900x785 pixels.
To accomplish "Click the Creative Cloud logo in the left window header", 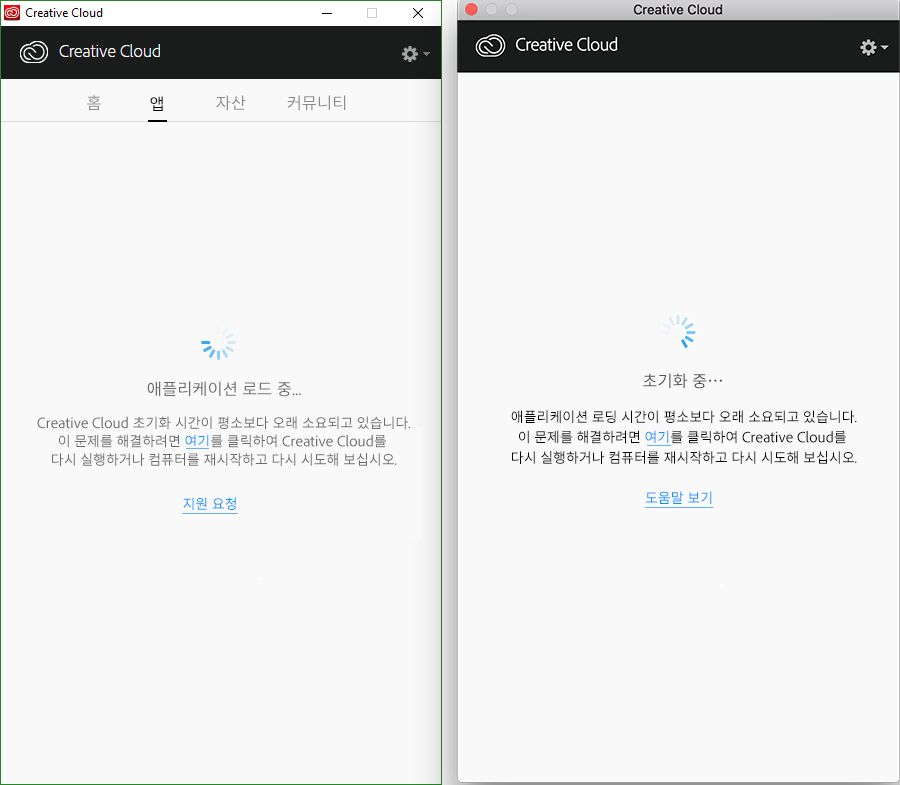I will click(33, 51).
